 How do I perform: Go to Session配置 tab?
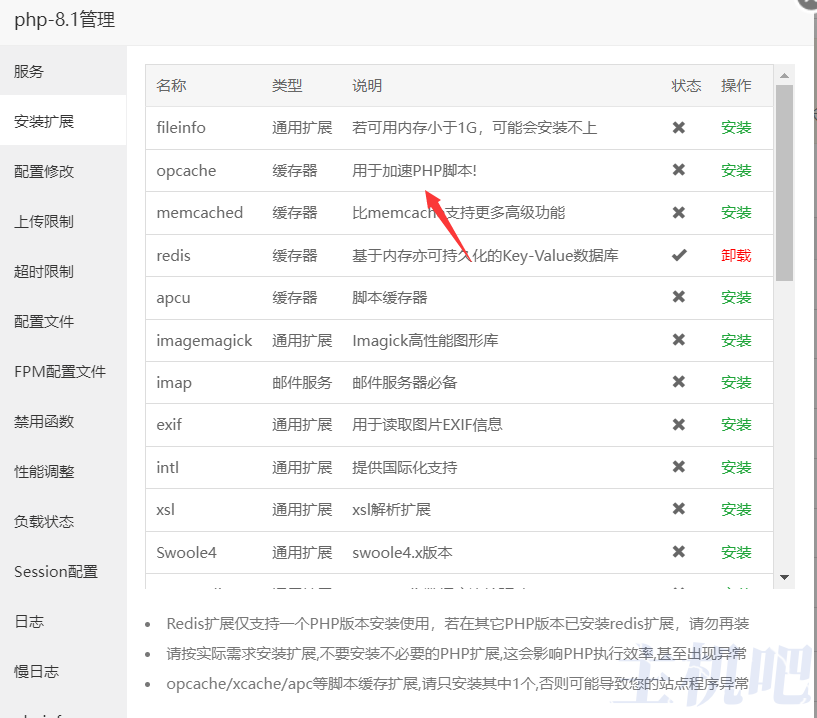pos(56,572)
